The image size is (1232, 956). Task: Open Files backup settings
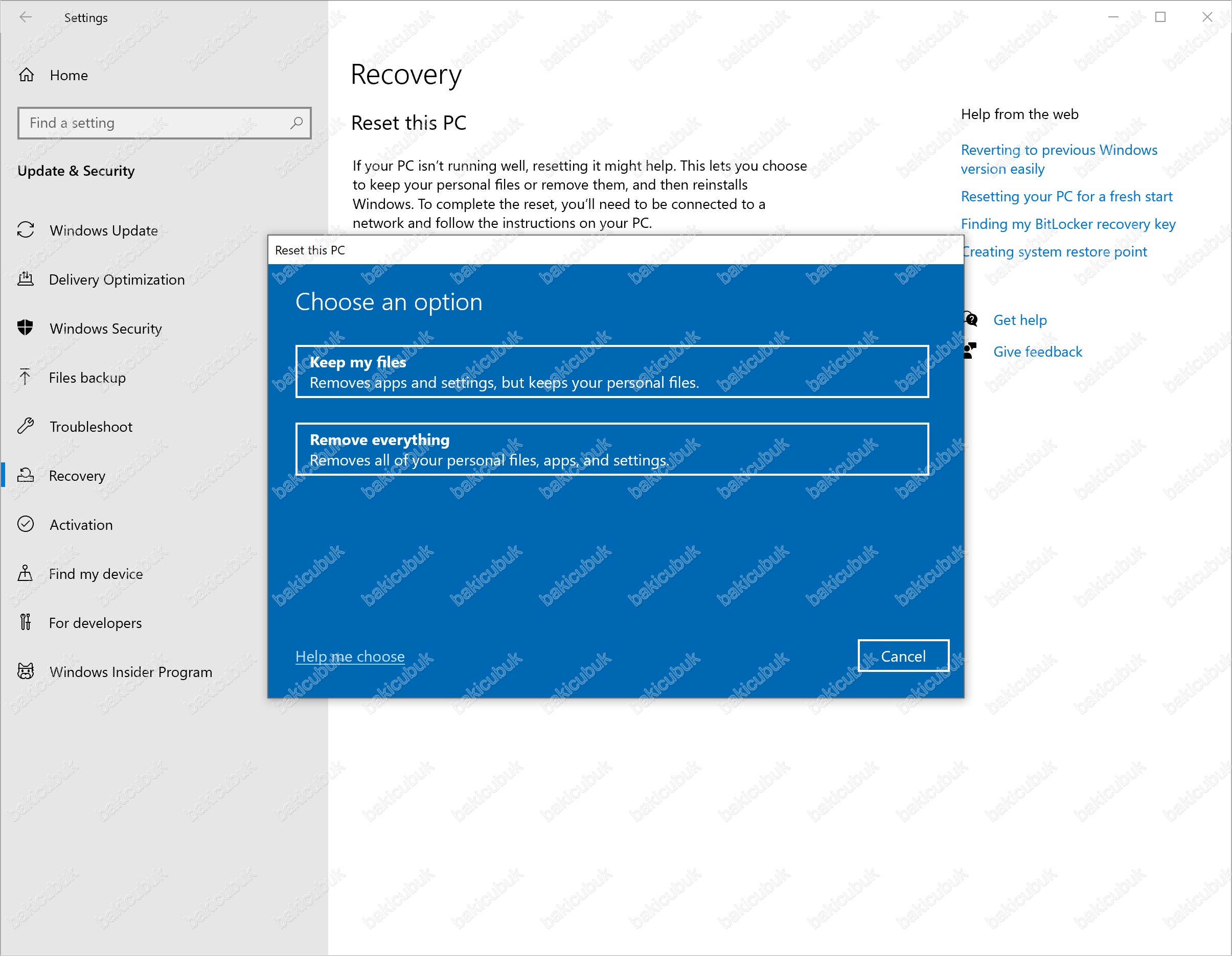click(x=87, y=378)
